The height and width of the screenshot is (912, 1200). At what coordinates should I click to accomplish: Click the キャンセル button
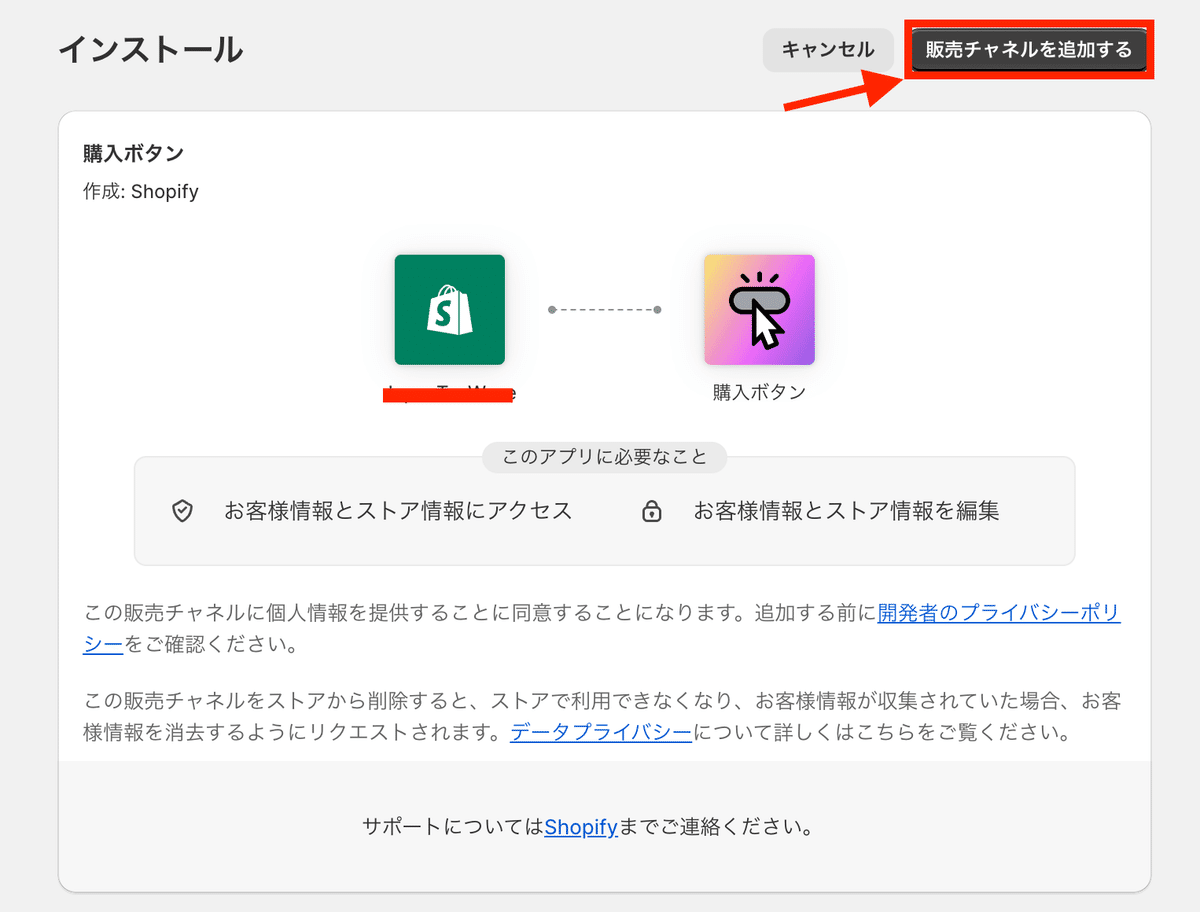point(828,50)
